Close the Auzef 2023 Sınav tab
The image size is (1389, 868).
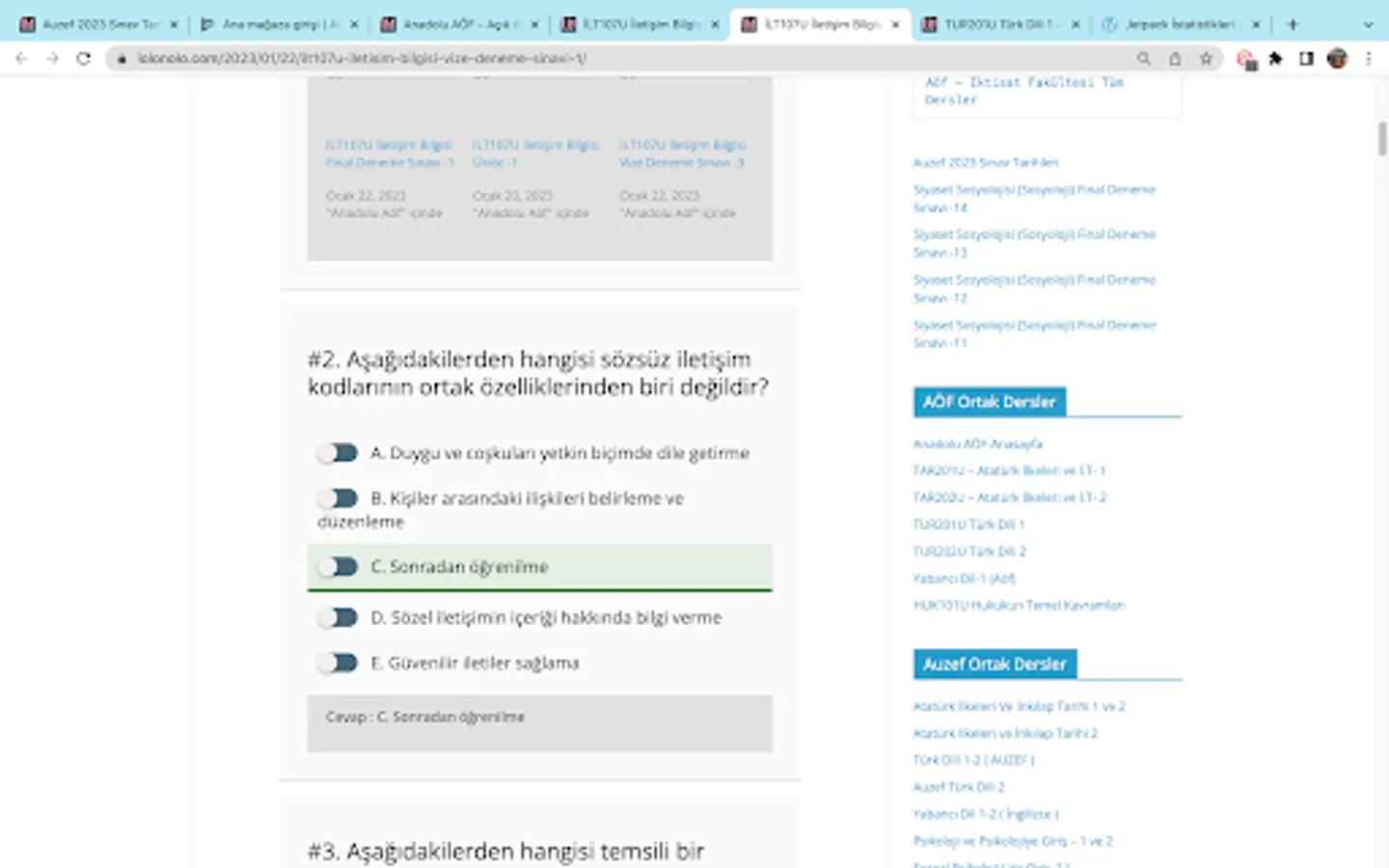[x=174, y=24]
